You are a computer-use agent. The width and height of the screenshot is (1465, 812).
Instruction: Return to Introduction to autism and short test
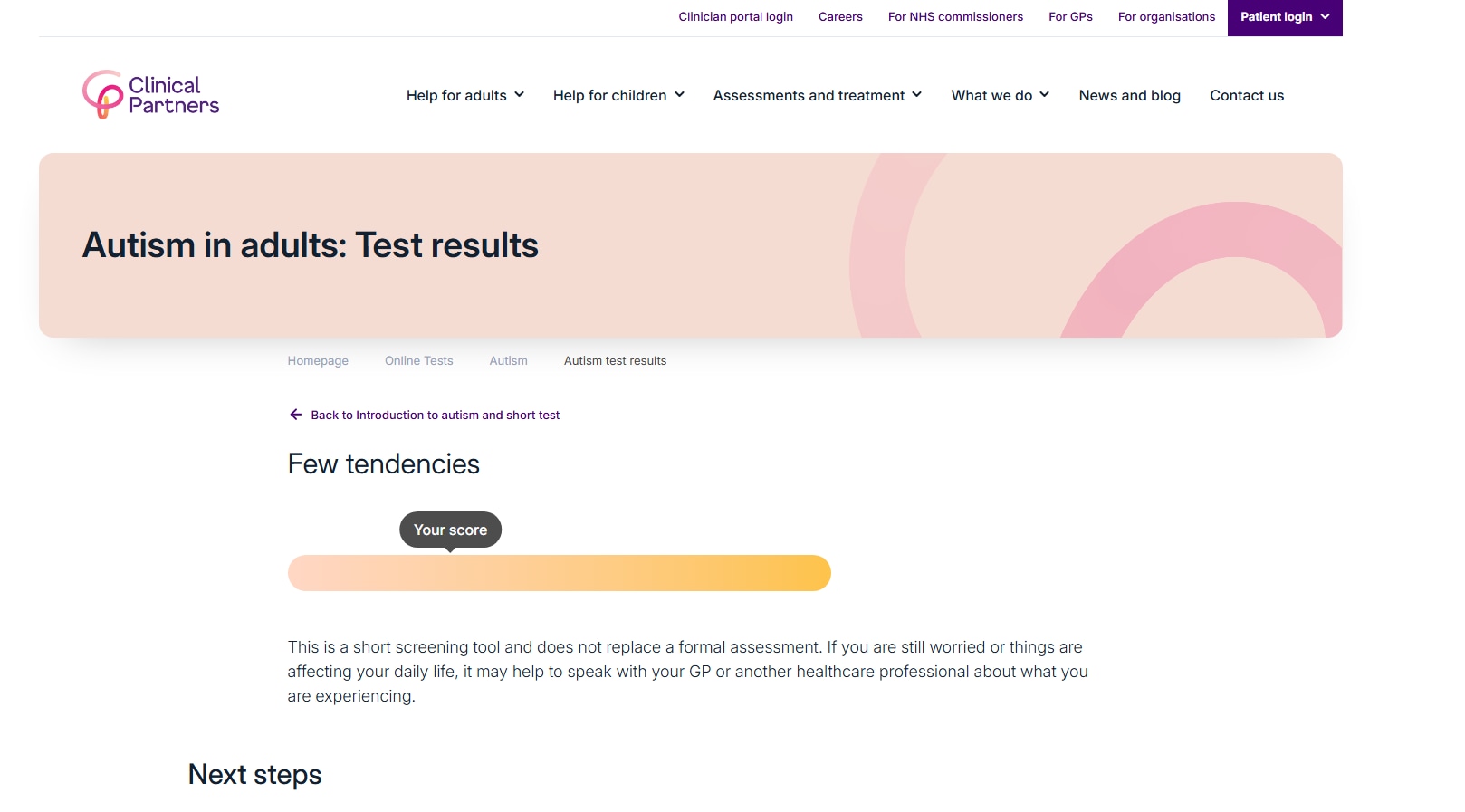tap(435, 415)
